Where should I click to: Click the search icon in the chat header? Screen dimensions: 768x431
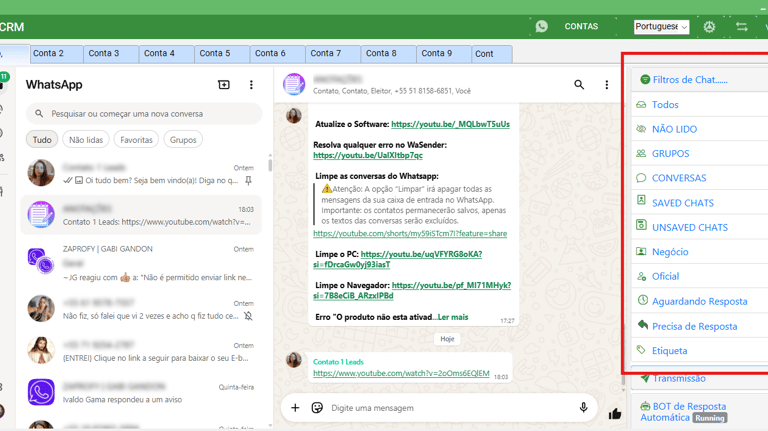pyautogui.click(x=579, y=85)
